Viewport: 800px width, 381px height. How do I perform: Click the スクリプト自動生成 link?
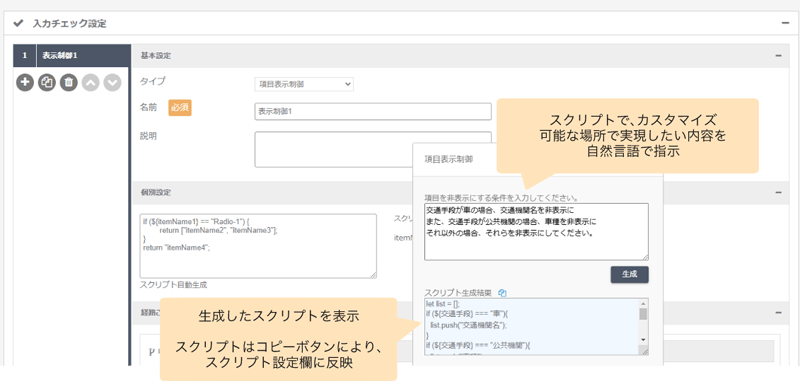[173, 285]
